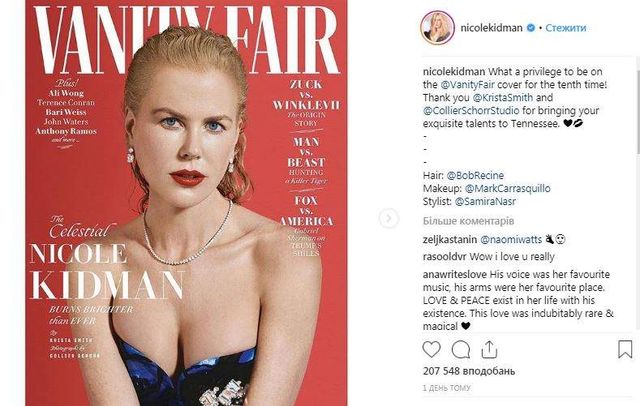Open the @SamiraNasr stylist credit
Viewport: 640px width, 406px height.
(x=485, y=202)
